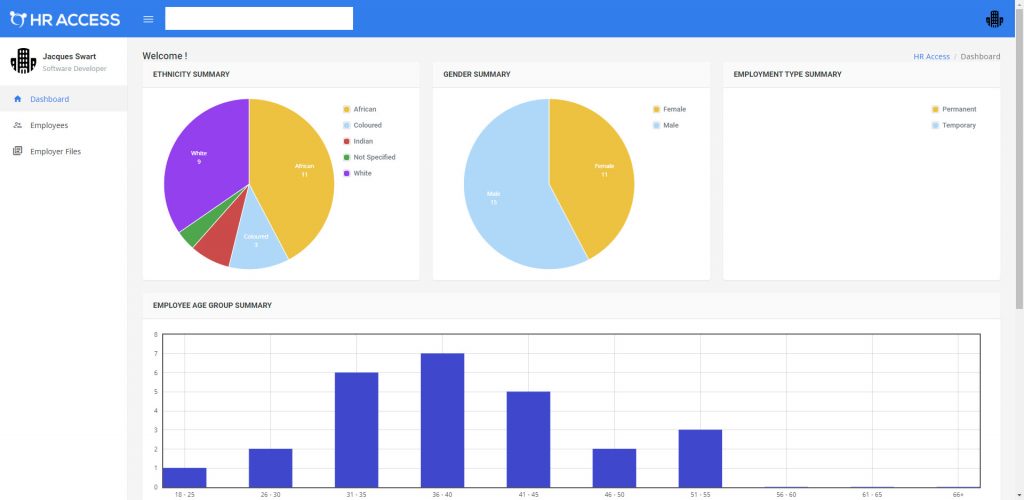Open the account building icon at top right

click(994, 19)
